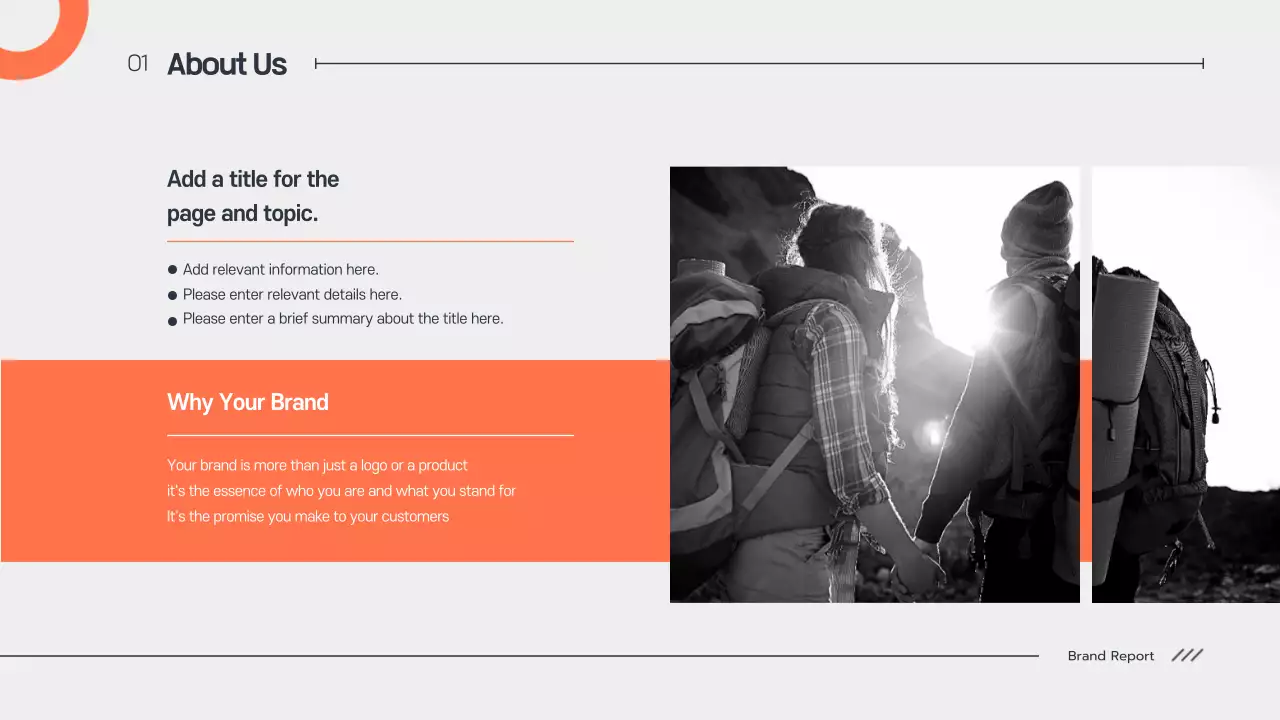The image size is (1280, 720).
Task: Click the Brand Report footer label
Action: pyautogui.click(x=1110, y=656)
